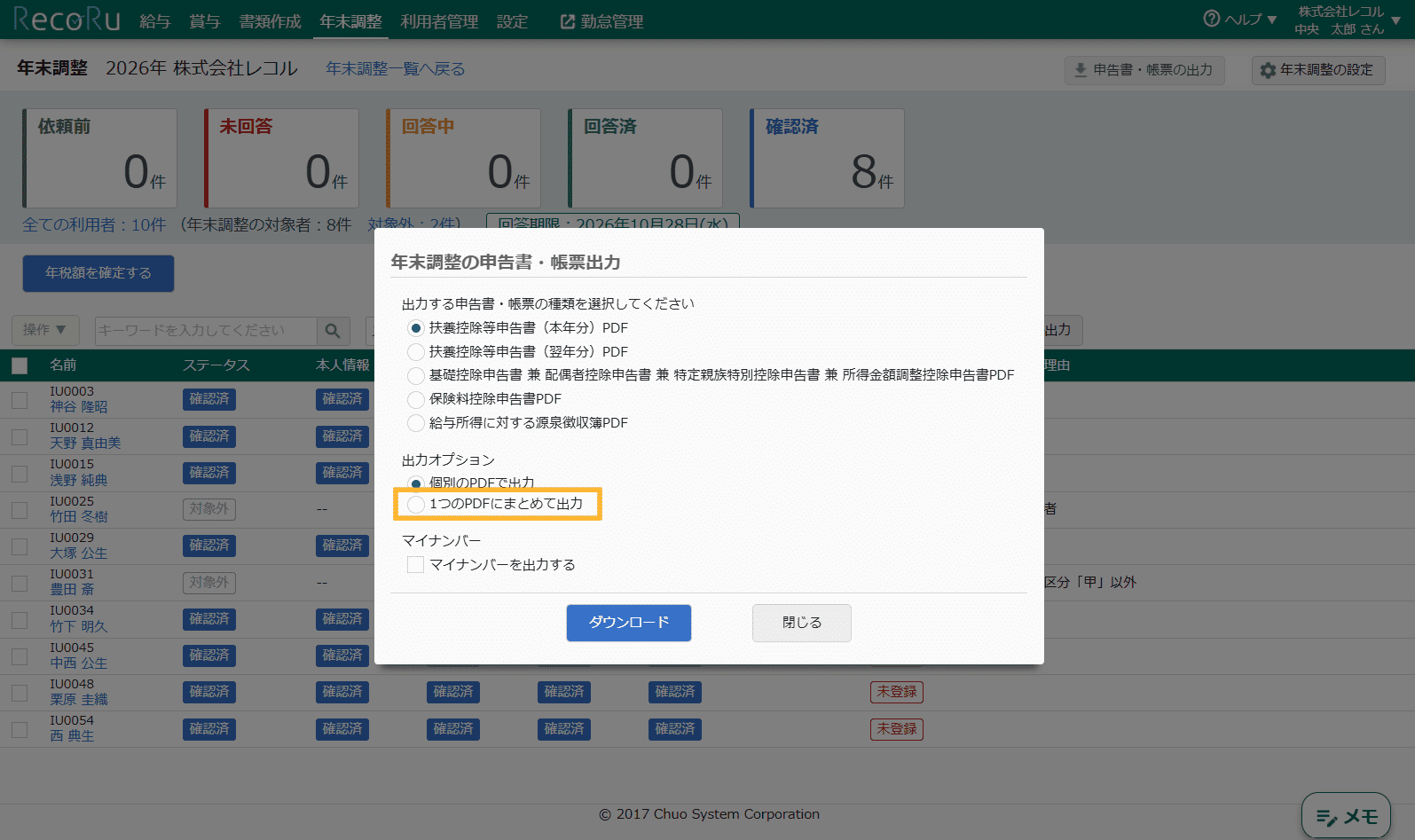This screenshot has width=1415, height=840.
Task: Click the keyword search input field
Action: [206, 331]
